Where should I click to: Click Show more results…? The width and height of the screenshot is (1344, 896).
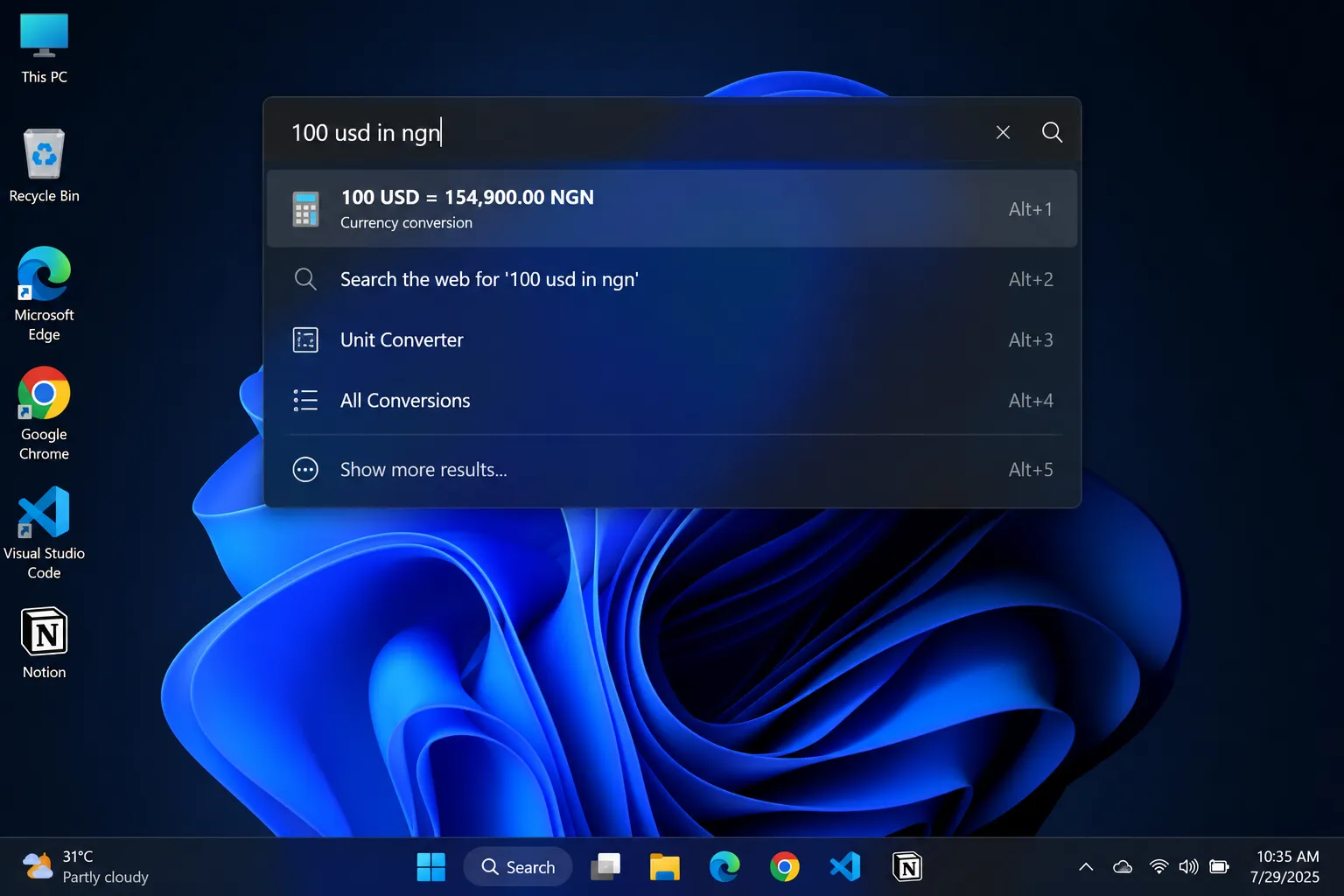tap(672, 470)
